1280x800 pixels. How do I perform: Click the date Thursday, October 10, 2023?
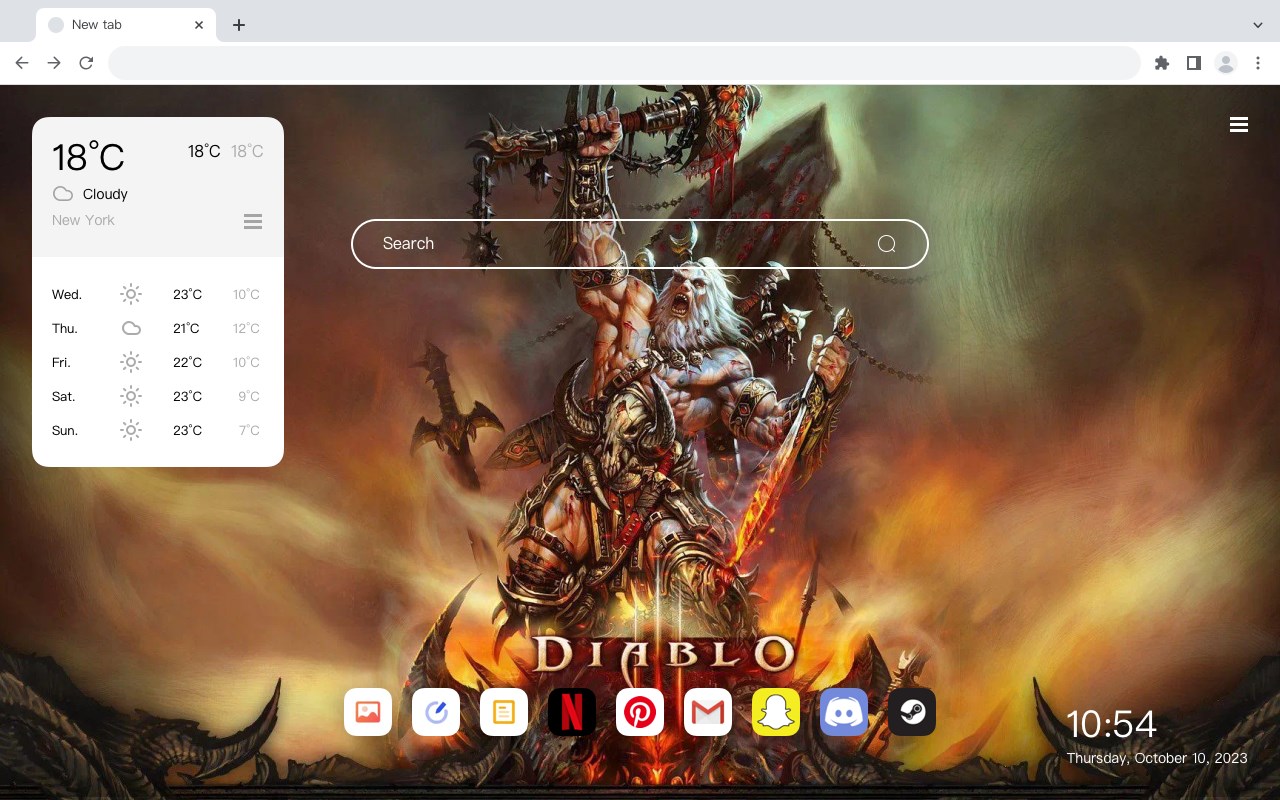pyautogui.click(x=1157, y=758)
